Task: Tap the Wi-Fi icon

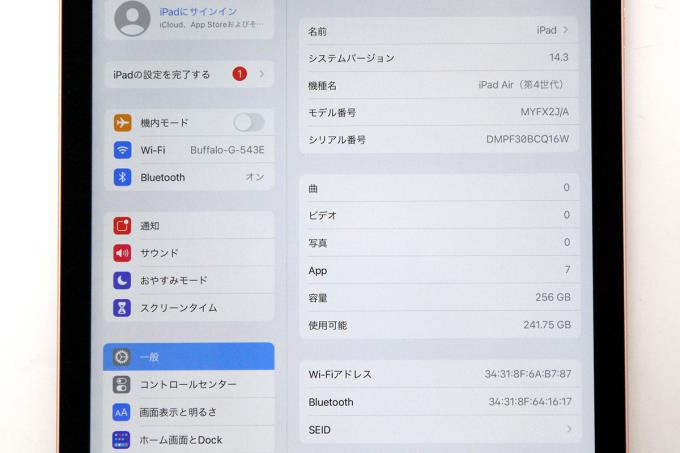Action: point(122,150)
